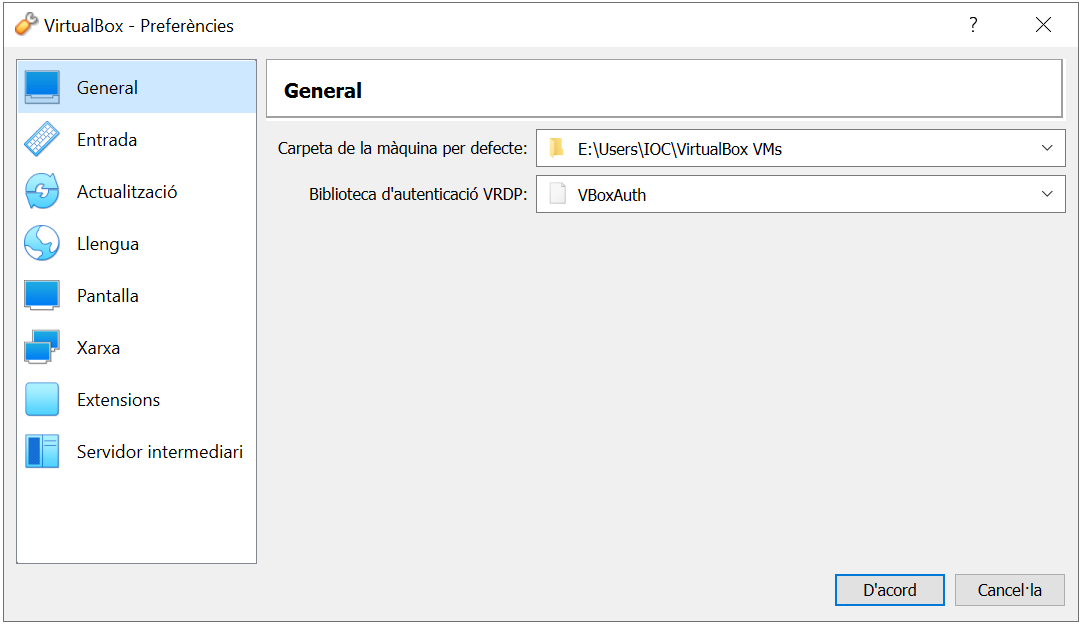The image size is (1079, 624).
Task: Click the question mark help button
Action: (x=973, y=25)
